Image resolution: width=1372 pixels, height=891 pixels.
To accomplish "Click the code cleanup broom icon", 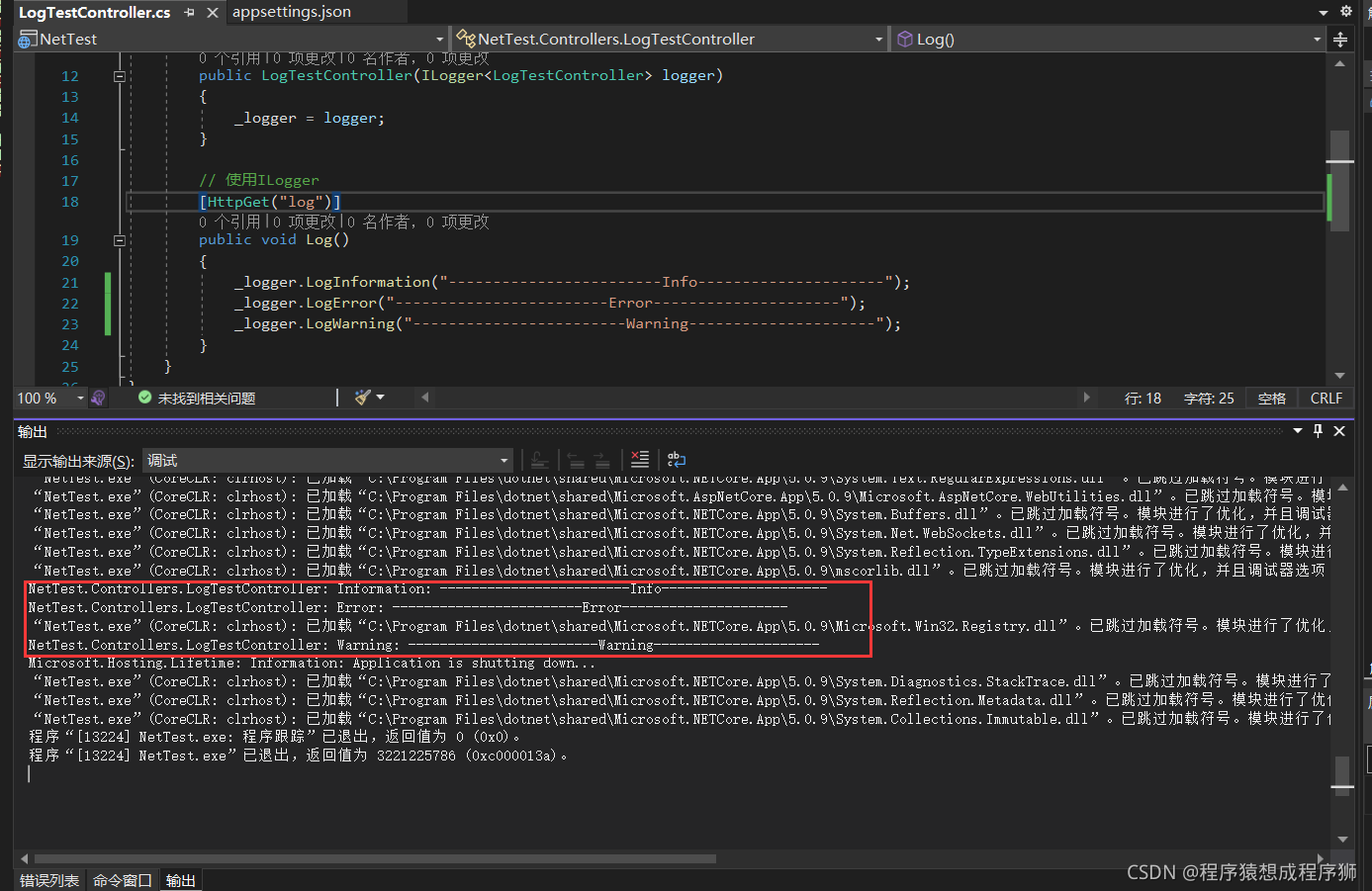I will tap(363, 398).
